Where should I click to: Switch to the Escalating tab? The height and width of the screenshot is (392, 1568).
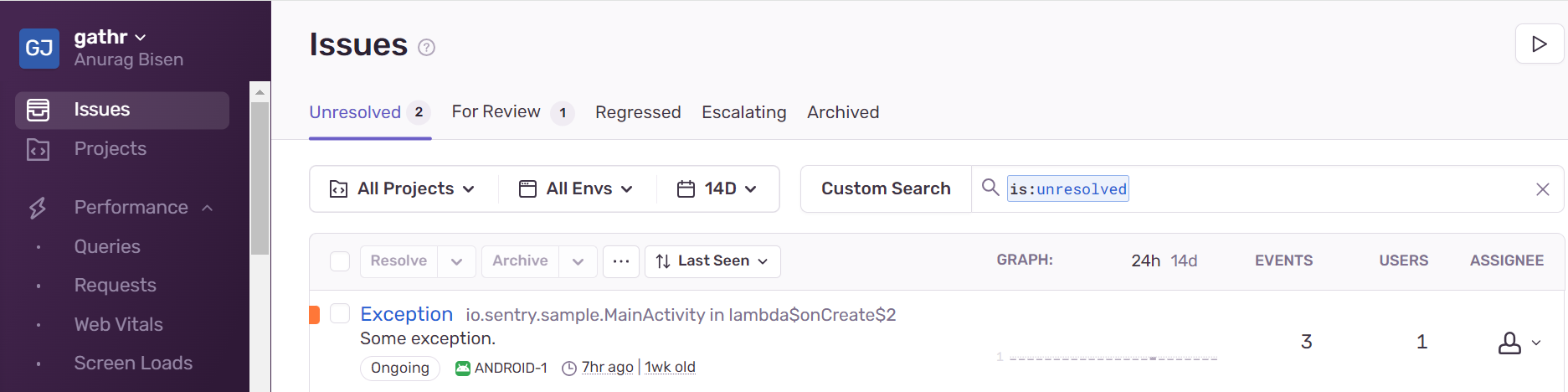(x=744, y=112)
